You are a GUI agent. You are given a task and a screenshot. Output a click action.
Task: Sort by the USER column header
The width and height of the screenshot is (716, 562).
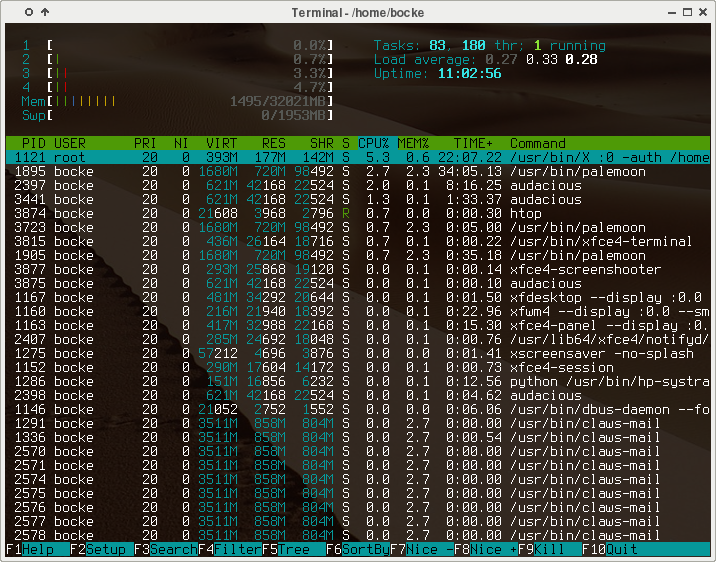click(x=70, y=143)
